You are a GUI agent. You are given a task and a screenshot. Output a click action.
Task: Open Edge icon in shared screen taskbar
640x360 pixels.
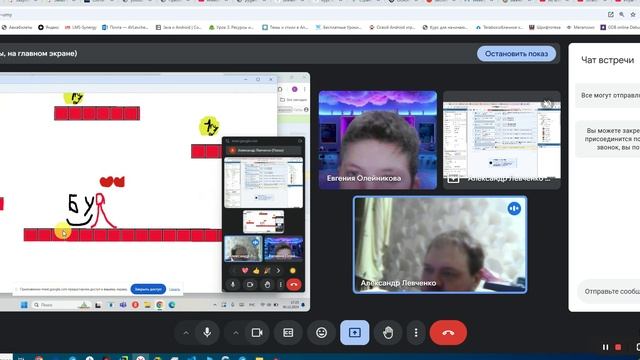[172, 305]
